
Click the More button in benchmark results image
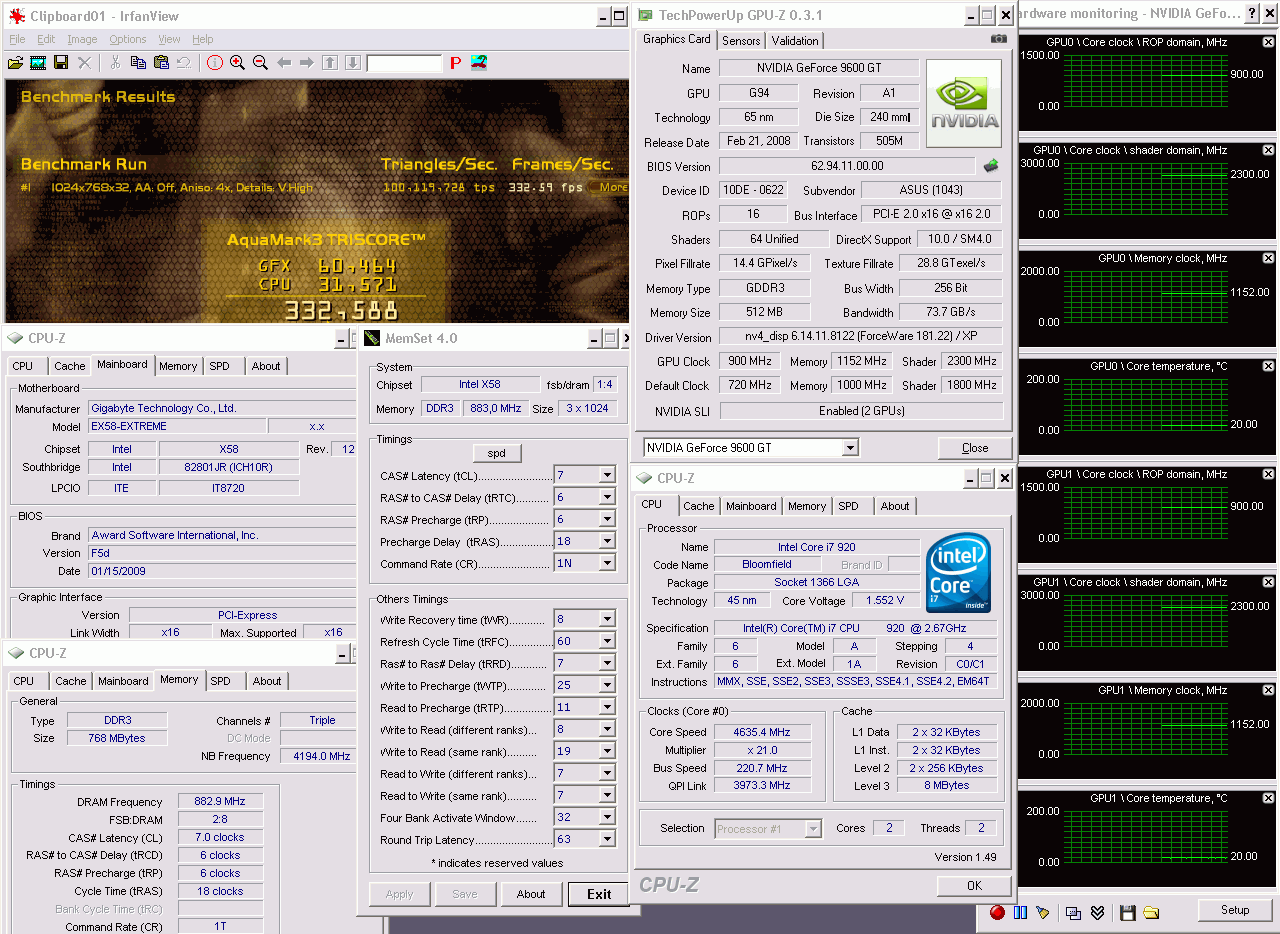[609, 187]
